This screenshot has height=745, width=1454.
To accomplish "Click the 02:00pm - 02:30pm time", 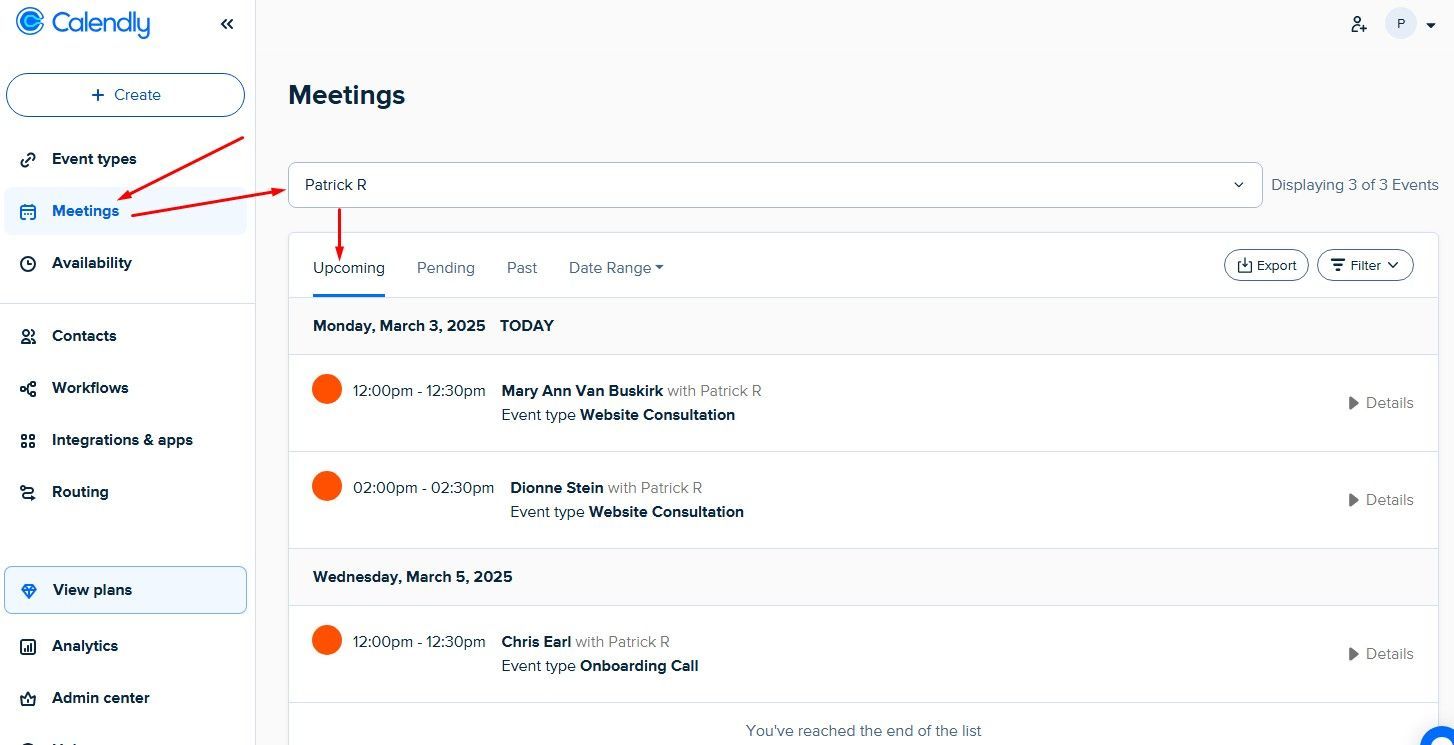I will pos(423,488).
